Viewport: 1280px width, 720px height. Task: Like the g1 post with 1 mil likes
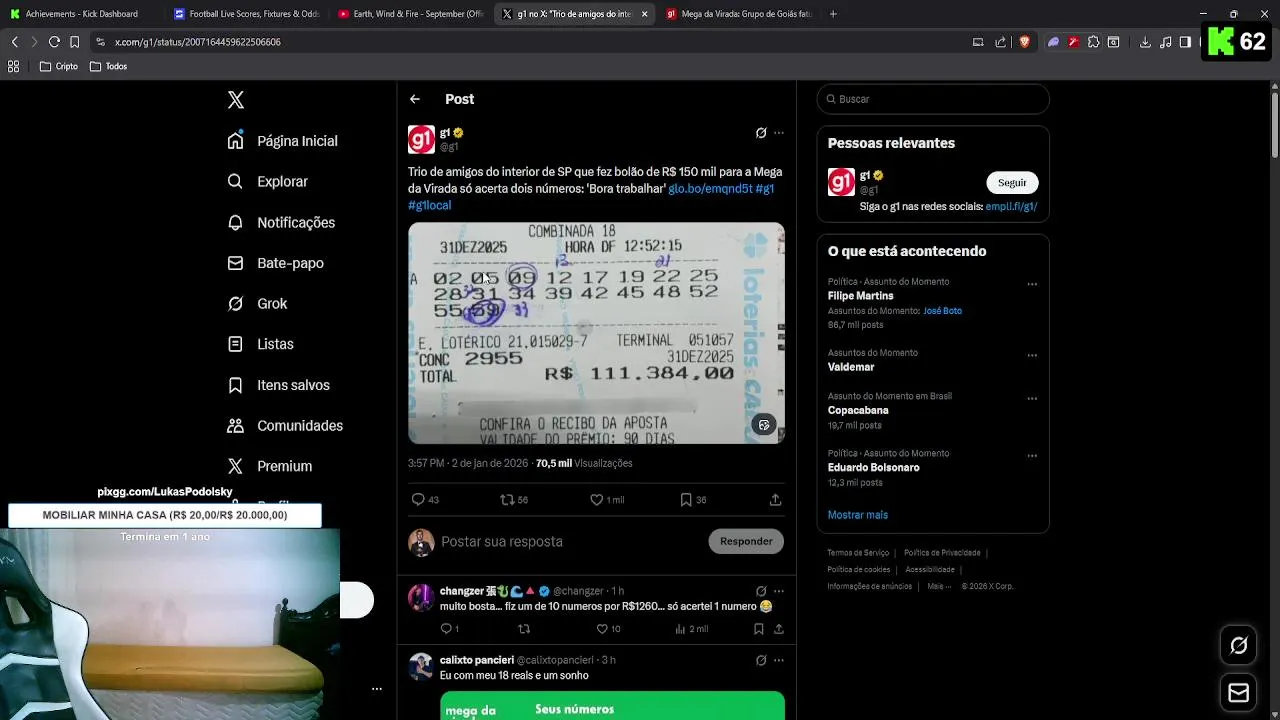(607, 500)
